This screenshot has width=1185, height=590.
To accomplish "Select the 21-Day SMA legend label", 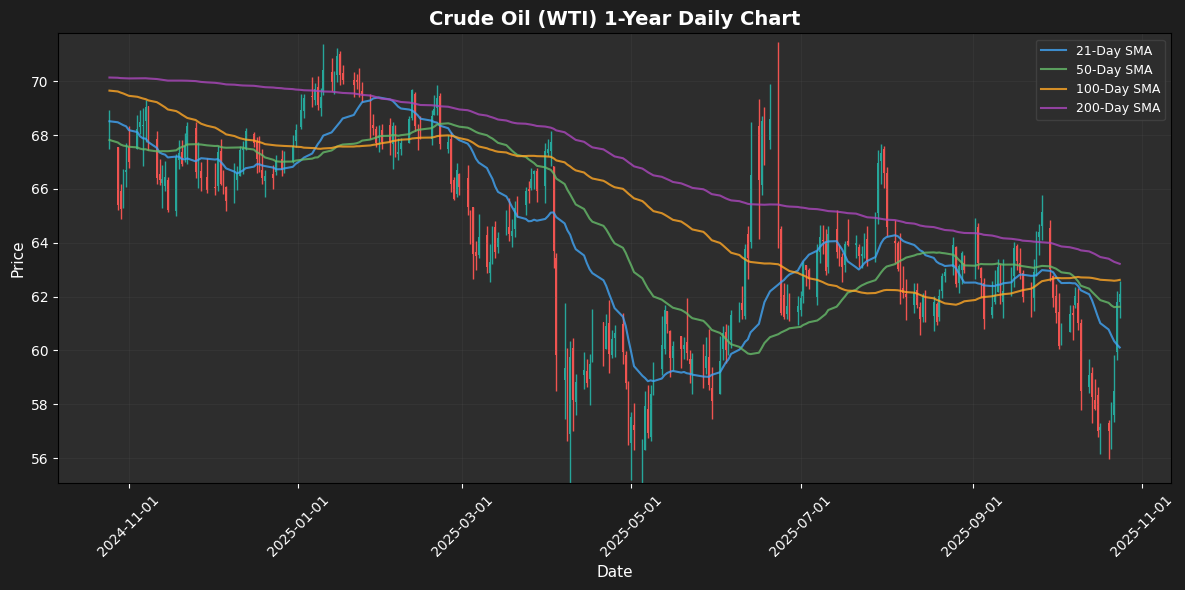I will coord(1114,51).
